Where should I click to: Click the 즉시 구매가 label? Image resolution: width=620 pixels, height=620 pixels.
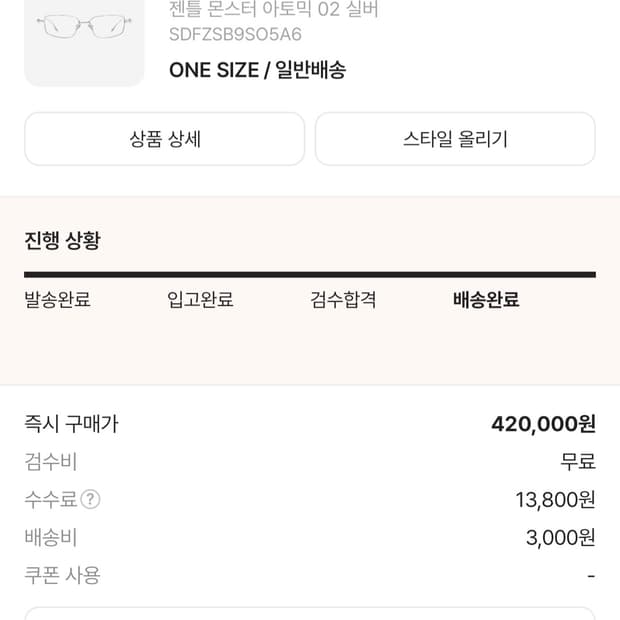click(x=71, y=424)
